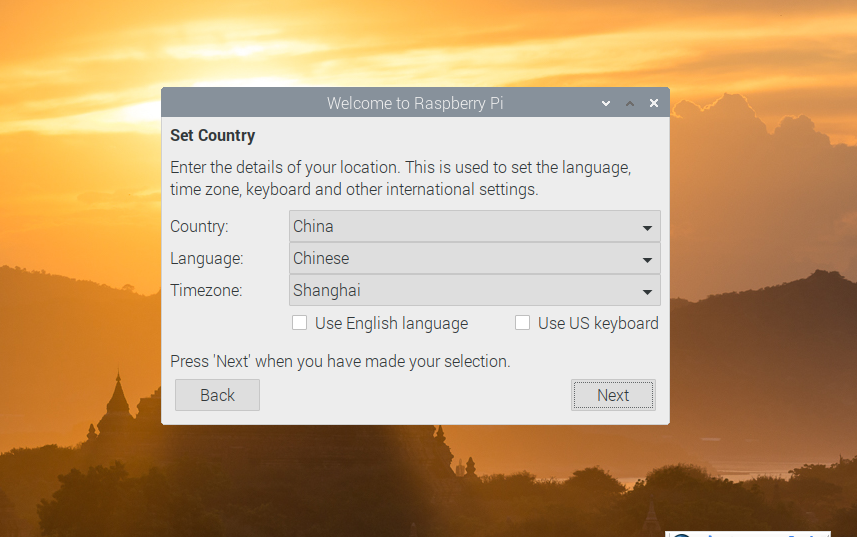Open the Country dropdown showing China

(x=474, y=226)
